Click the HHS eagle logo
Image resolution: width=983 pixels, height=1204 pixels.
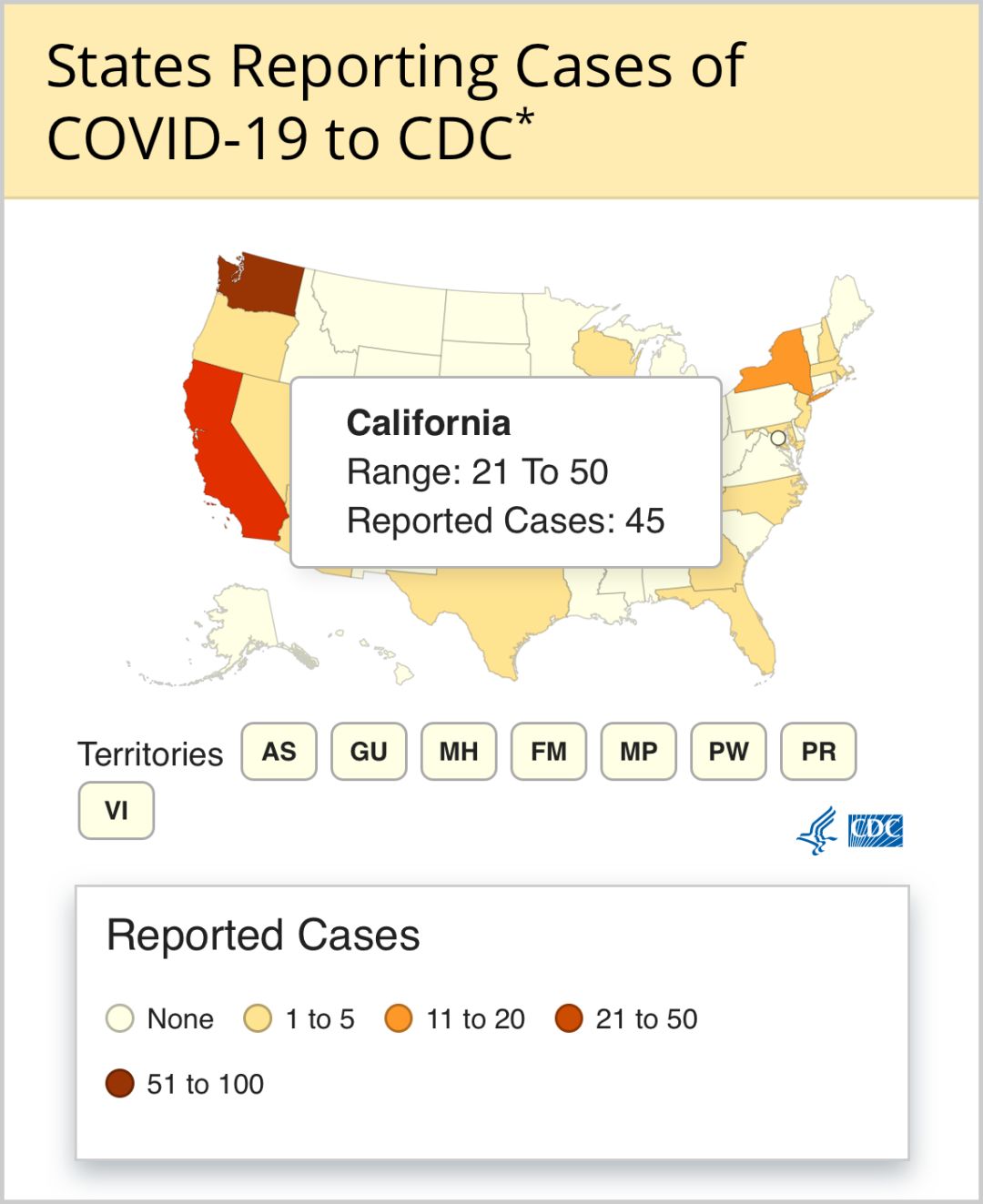(817, 830)
